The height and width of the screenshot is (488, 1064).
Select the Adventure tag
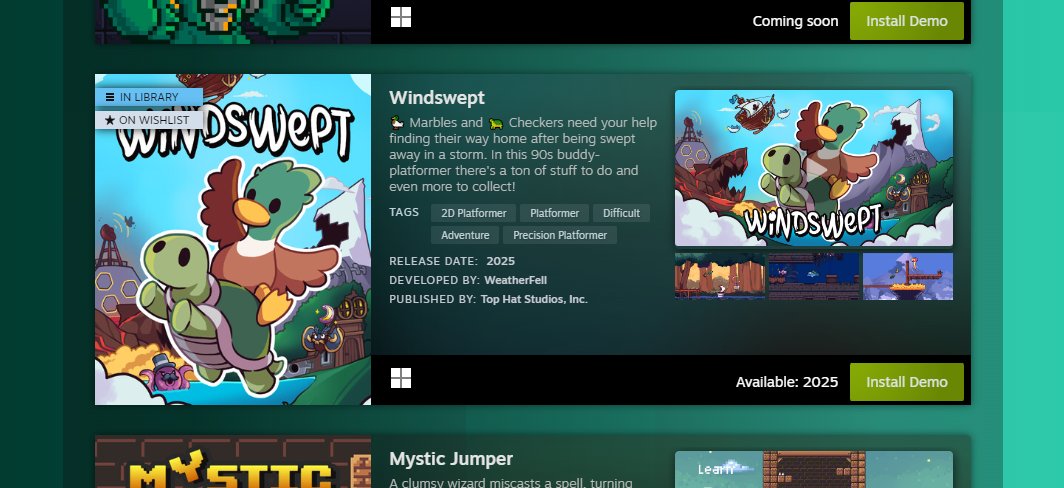point(465,236)
